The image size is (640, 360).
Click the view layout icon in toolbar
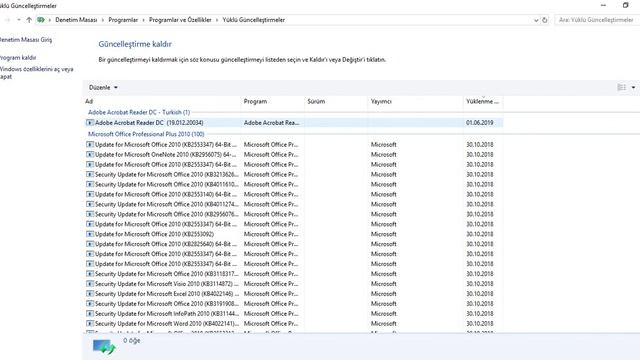tap(622, 87)
